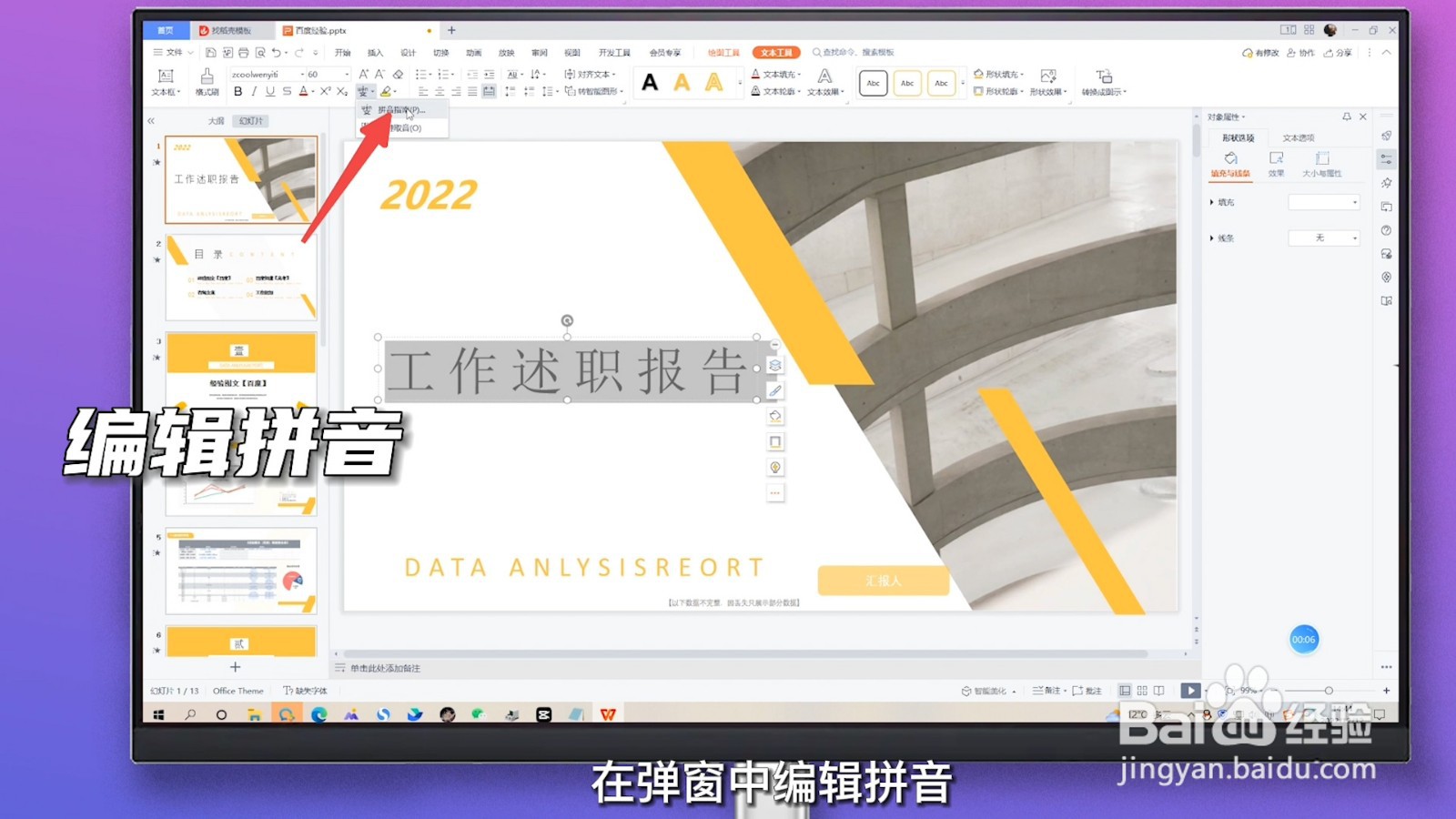Decrease font size with smaller A icon
The width and height of the screenshot is (1456, 819).
[379, 74]
